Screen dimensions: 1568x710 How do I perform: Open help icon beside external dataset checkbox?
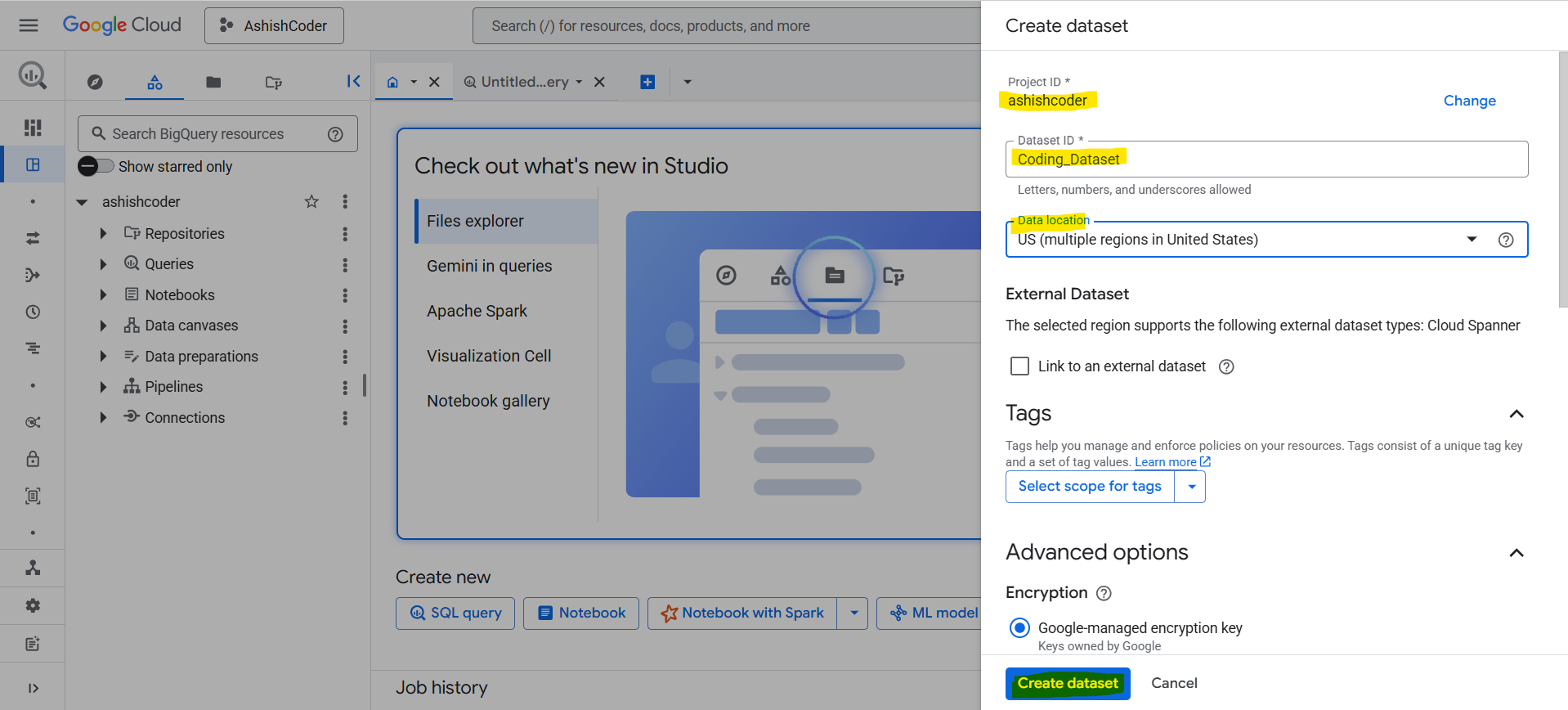(1226, 367)
